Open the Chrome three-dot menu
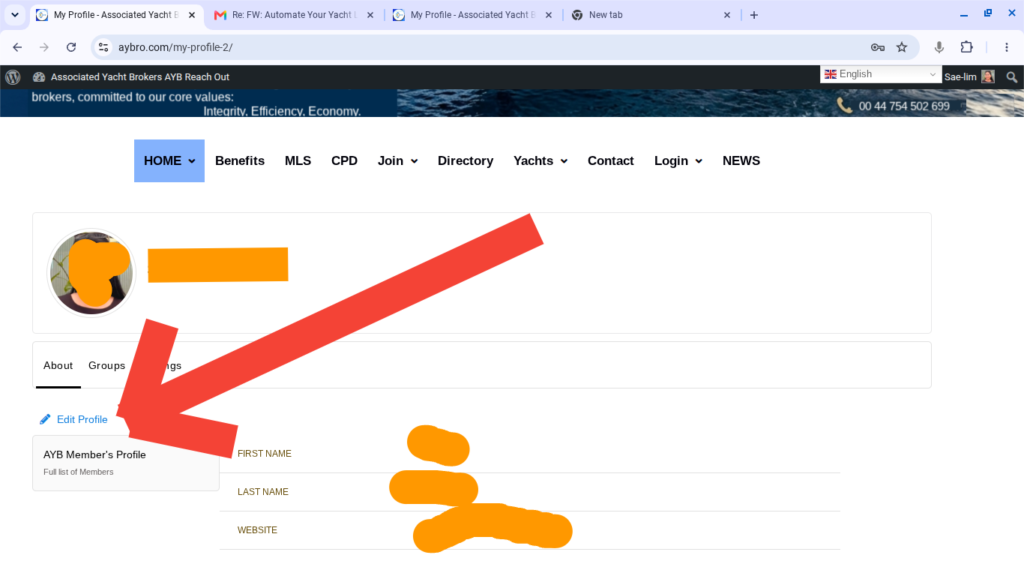This screenshot has height=576, width=1024. click(1006, 47)
